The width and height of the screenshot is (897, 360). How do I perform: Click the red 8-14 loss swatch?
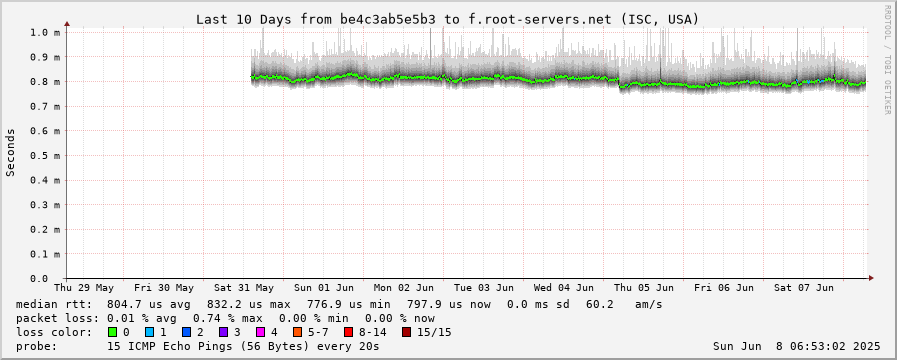(x=348, y=332)
